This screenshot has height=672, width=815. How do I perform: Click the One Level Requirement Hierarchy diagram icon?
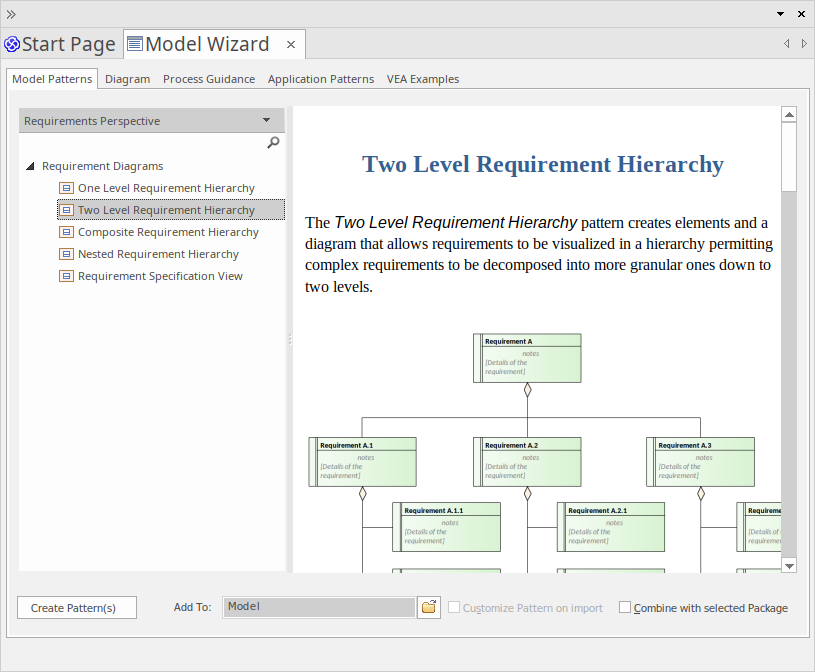pyautogui.click(x=67, y=188)
